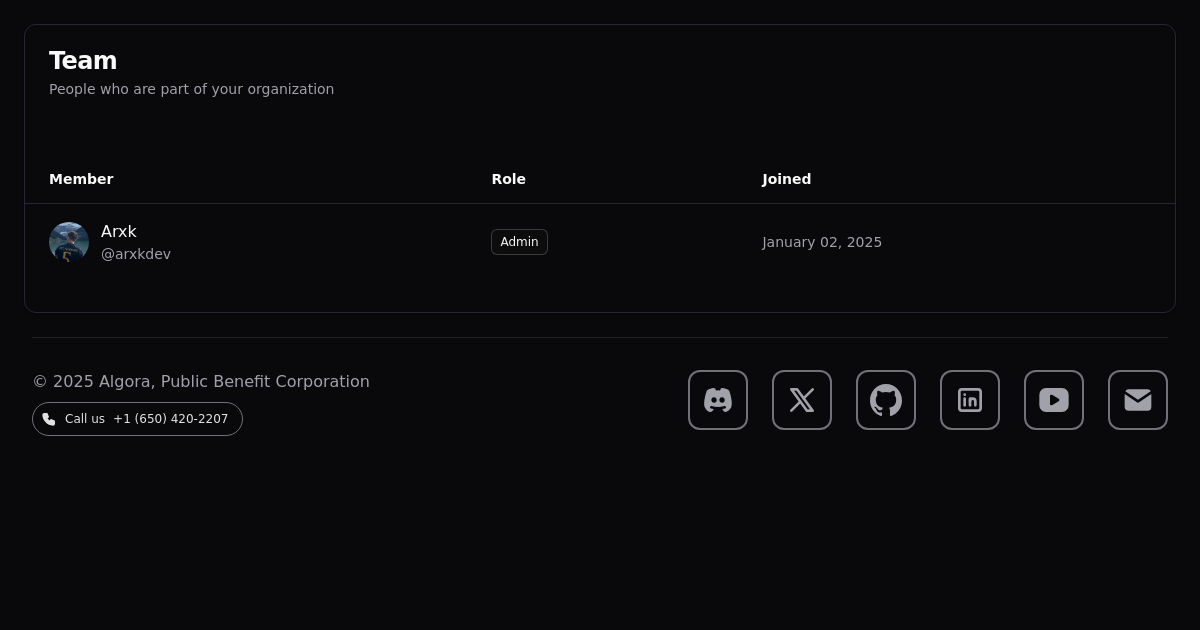Image resolution: width=1200 pixels, height=630 pixels.
Task: Open the Discord server link
Action: coord(718,400)
